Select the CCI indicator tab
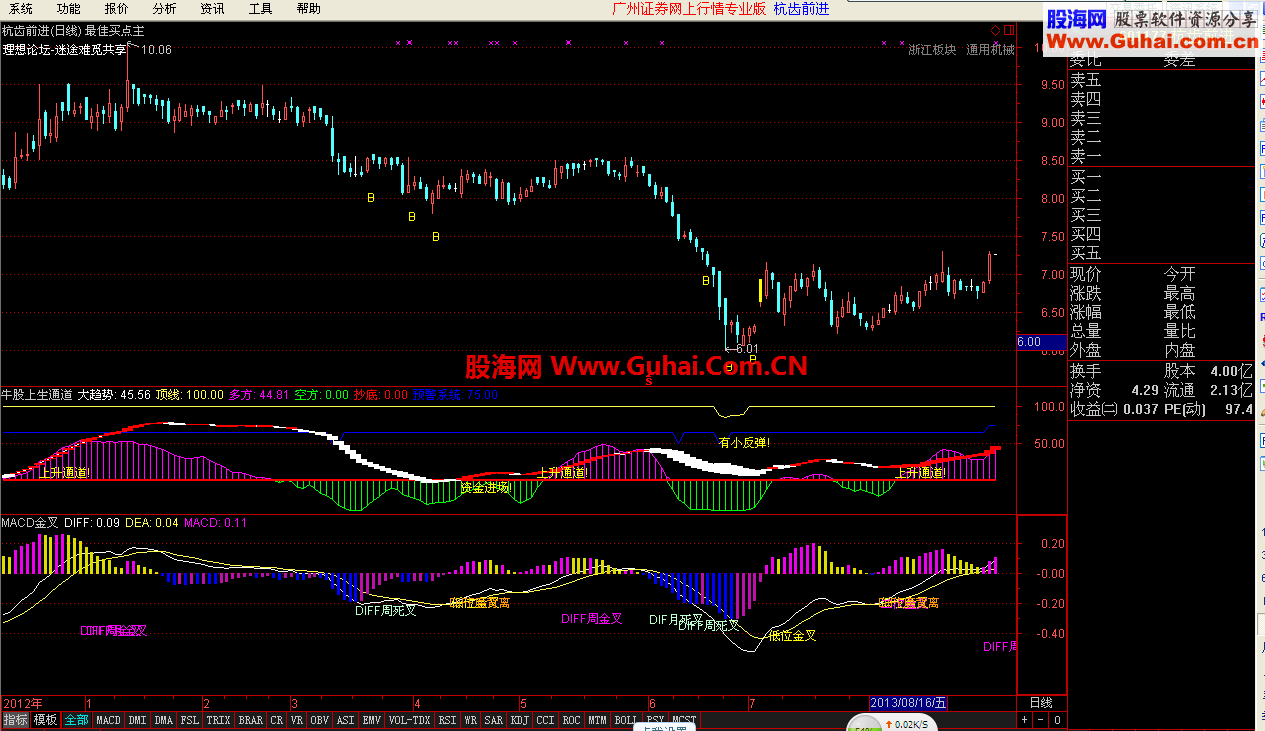 (x=546, y=720)
